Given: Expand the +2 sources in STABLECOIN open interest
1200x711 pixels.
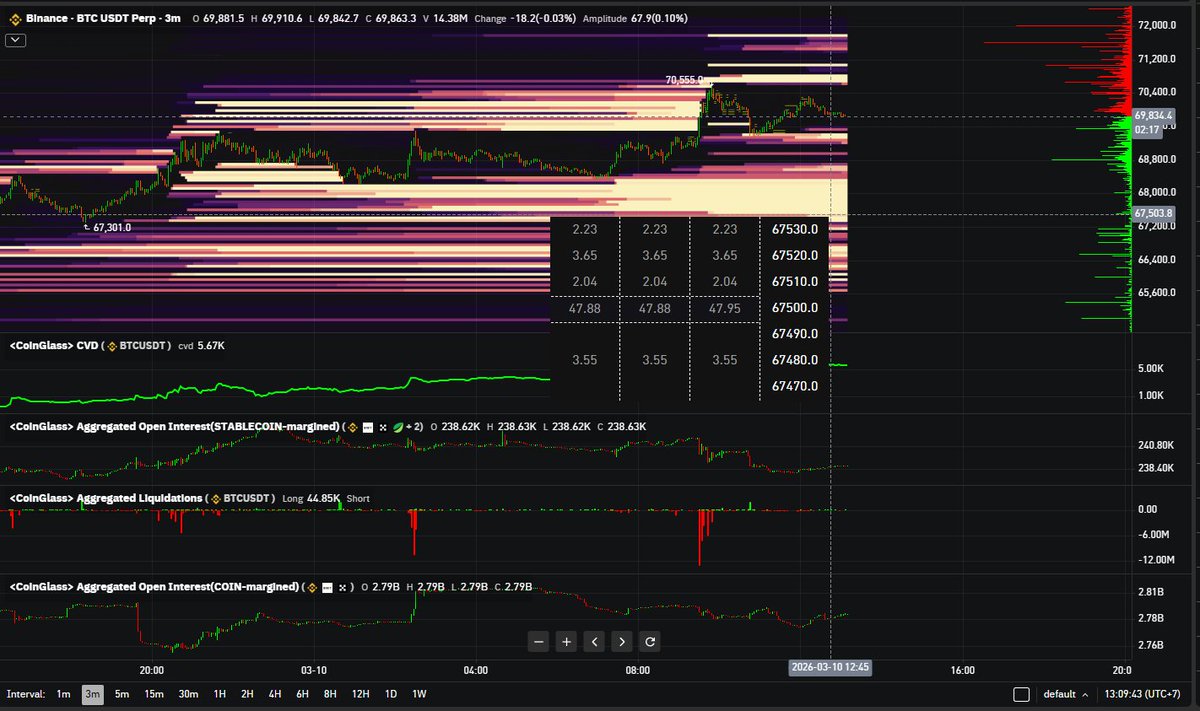Looking at the screenshot, I should 413,426.
